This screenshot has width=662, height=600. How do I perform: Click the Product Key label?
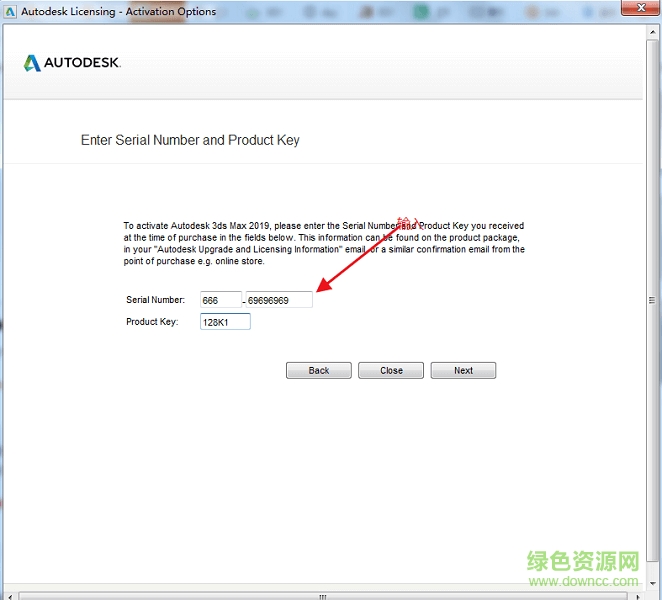pyautogui.click(x=152, y=322)
